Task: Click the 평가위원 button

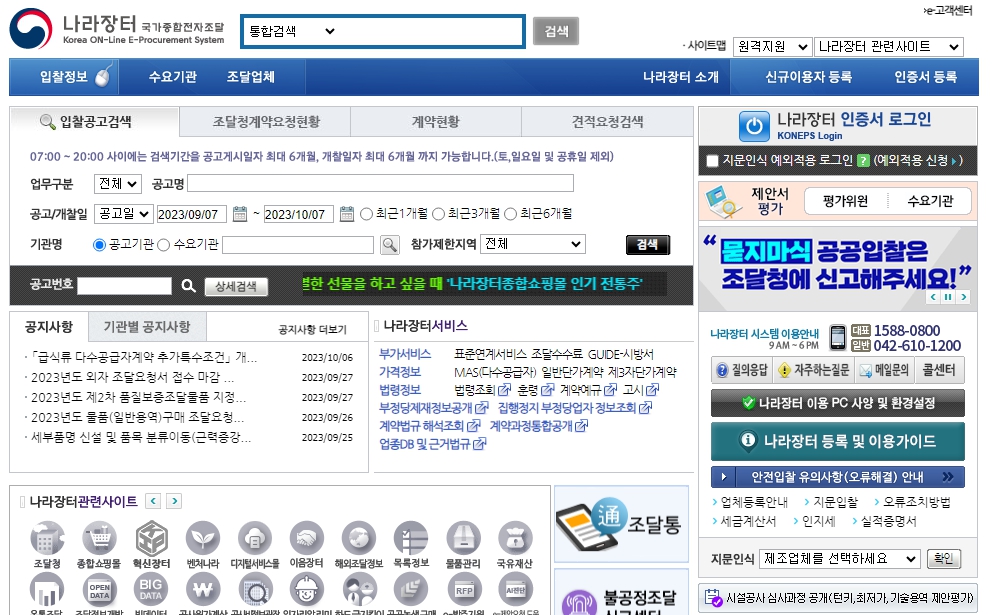Action: [x=845, y=201]
